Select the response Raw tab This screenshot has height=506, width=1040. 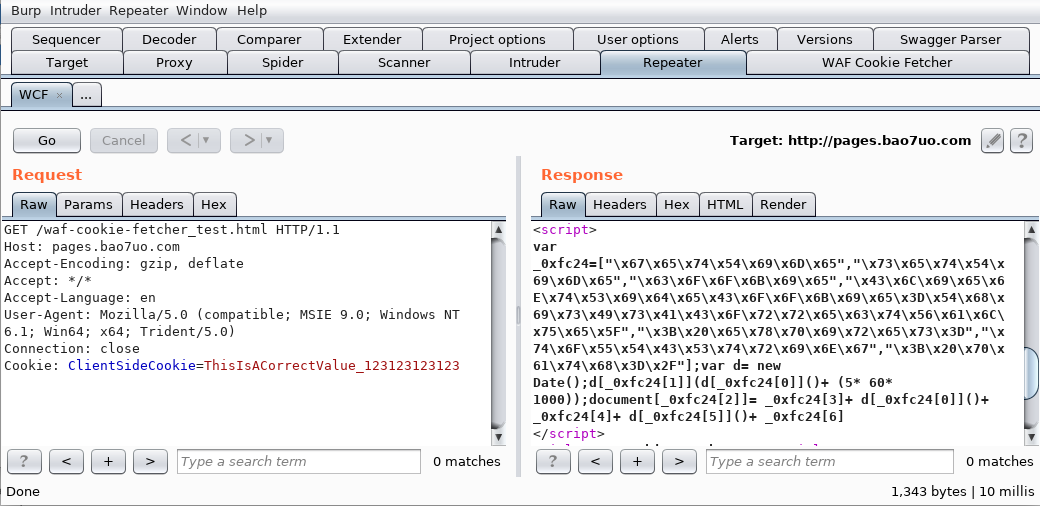pos(563,204)
